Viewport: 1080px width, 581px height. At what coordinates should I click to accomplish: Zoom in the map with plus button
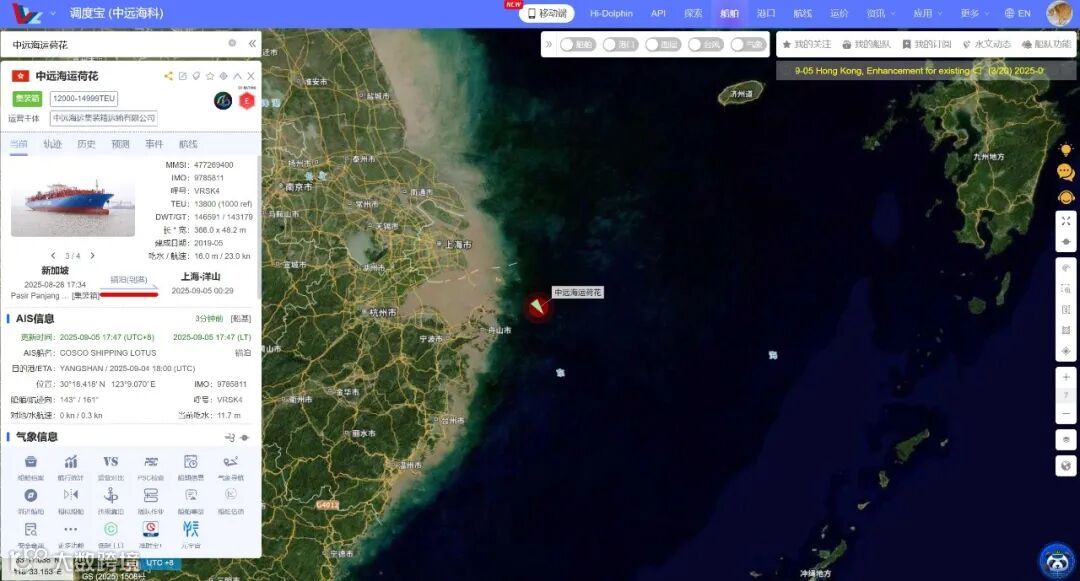[x=1066, y=377]
